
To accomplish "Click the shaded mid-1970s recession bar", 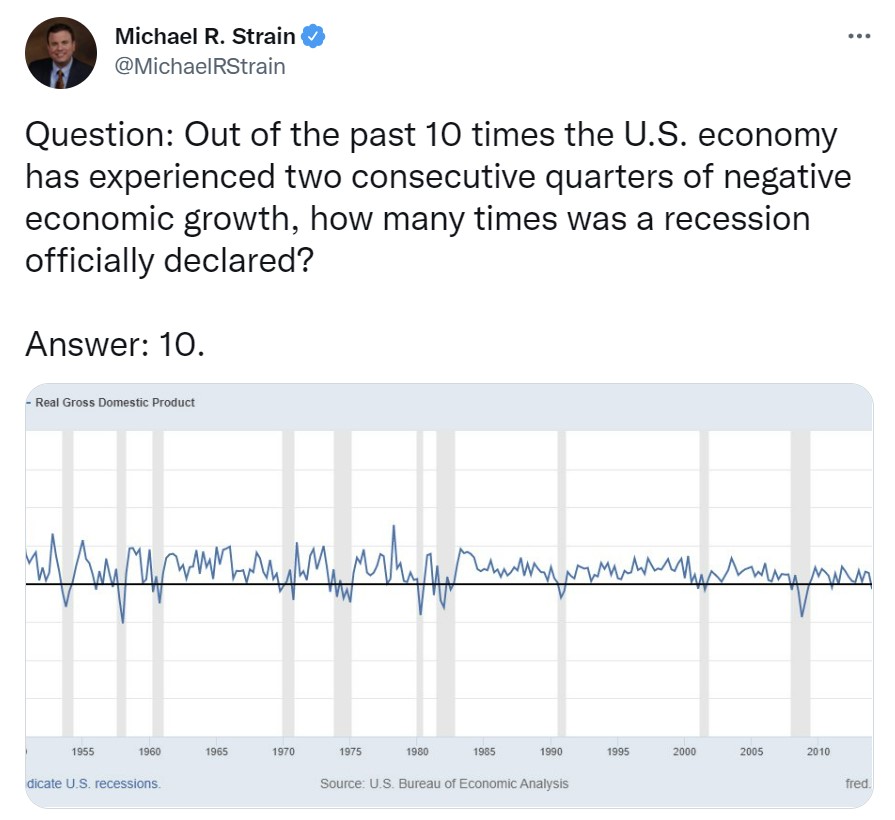I will click(x=342, y=583).
